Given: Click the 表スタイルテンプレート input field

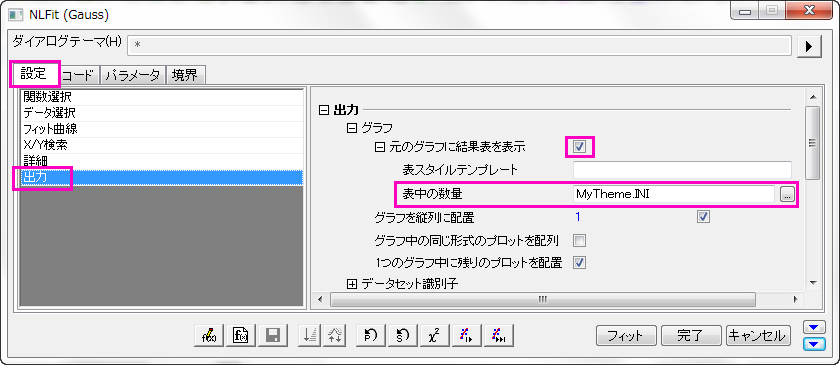Looking at the screenshot, I should tap(682, 170).
